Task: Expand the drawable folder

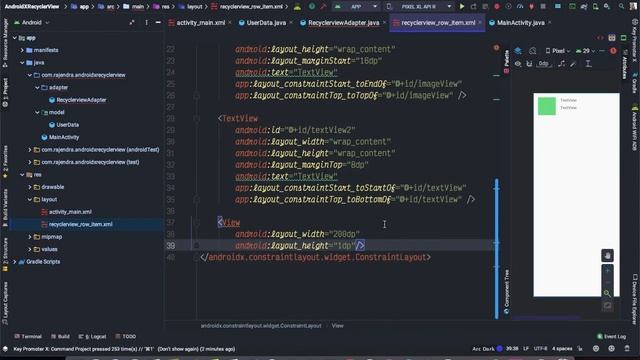Action: [x=30, y=187]
